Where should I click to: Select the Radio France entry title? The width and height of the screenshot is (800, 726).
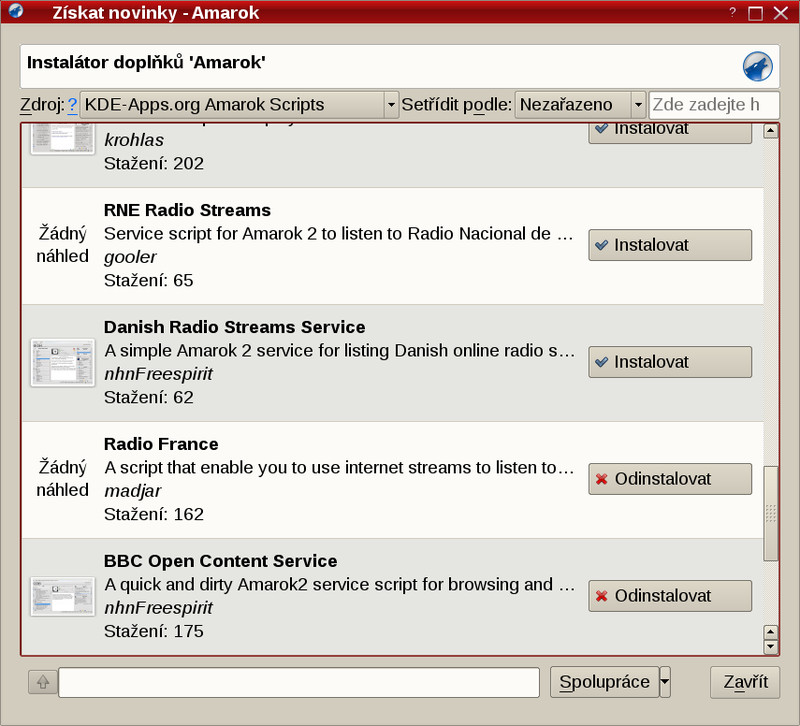pos(161,444)
